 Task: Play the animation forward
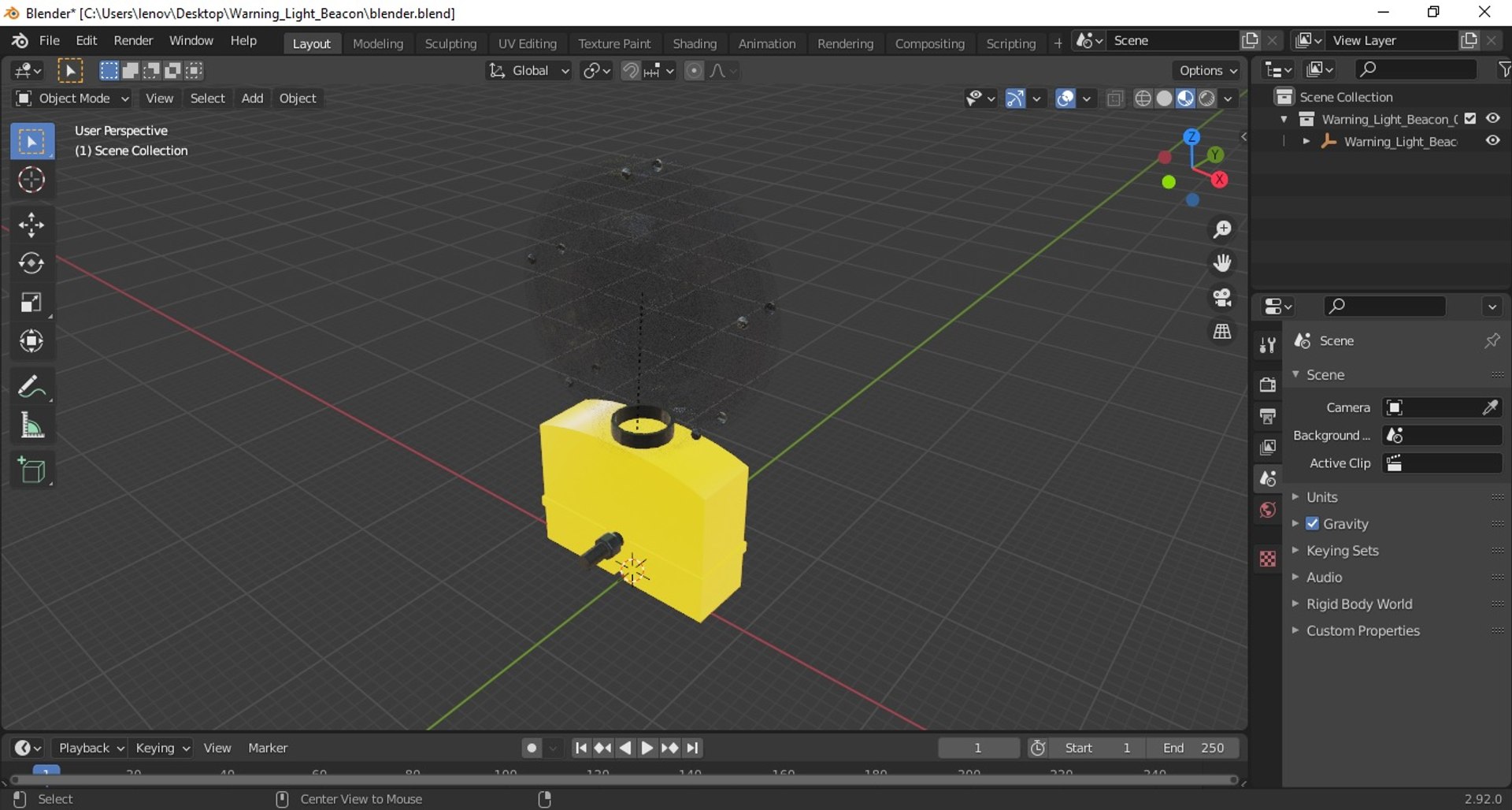click(647, 748)
